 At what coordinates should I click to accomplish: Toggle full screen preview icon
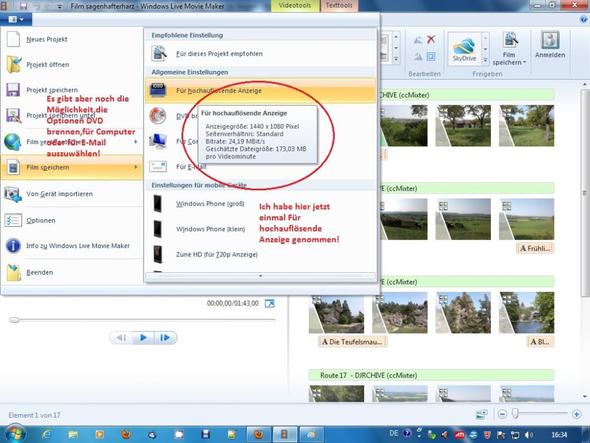tap(270, 303)
